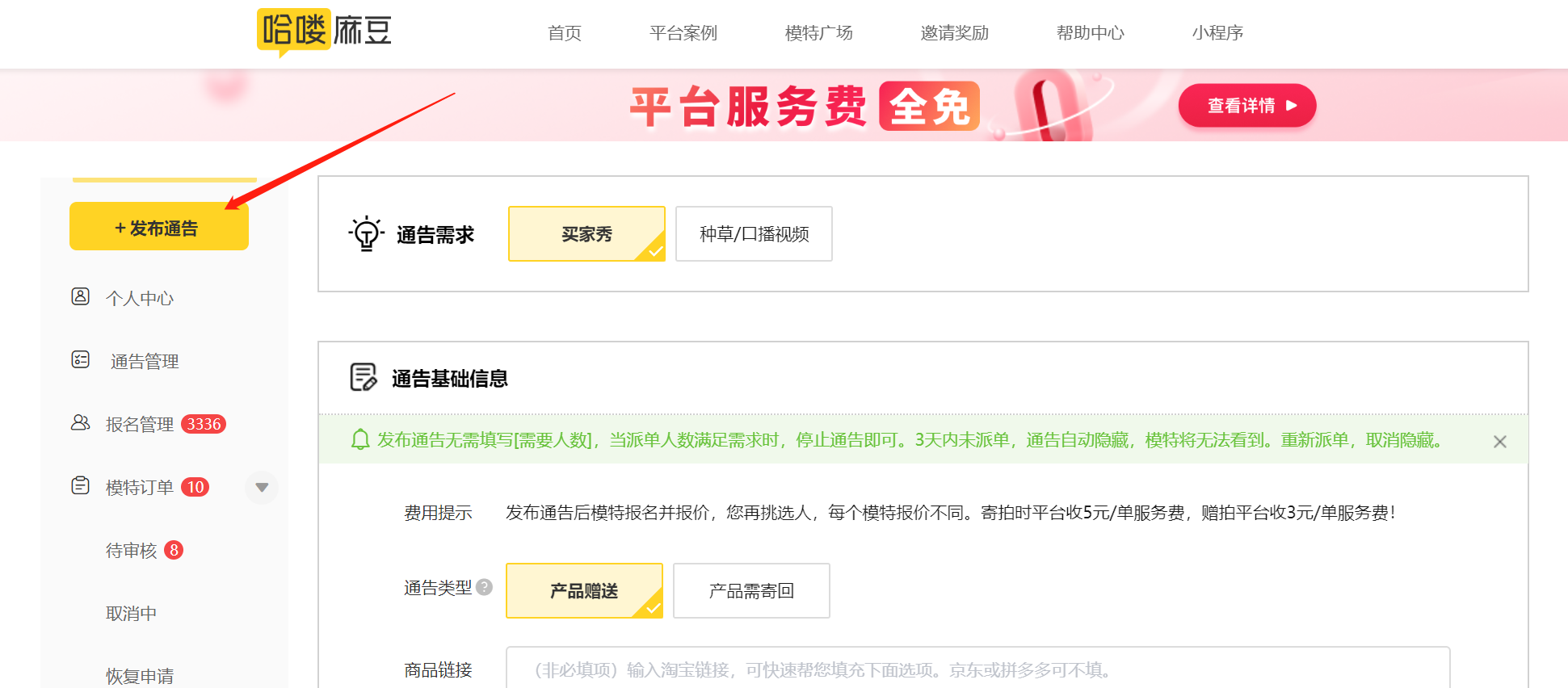This screenshot has width=1568, height=688.
Task: Dismiss the green notice bar
Action: click(x=1500, y=442)
